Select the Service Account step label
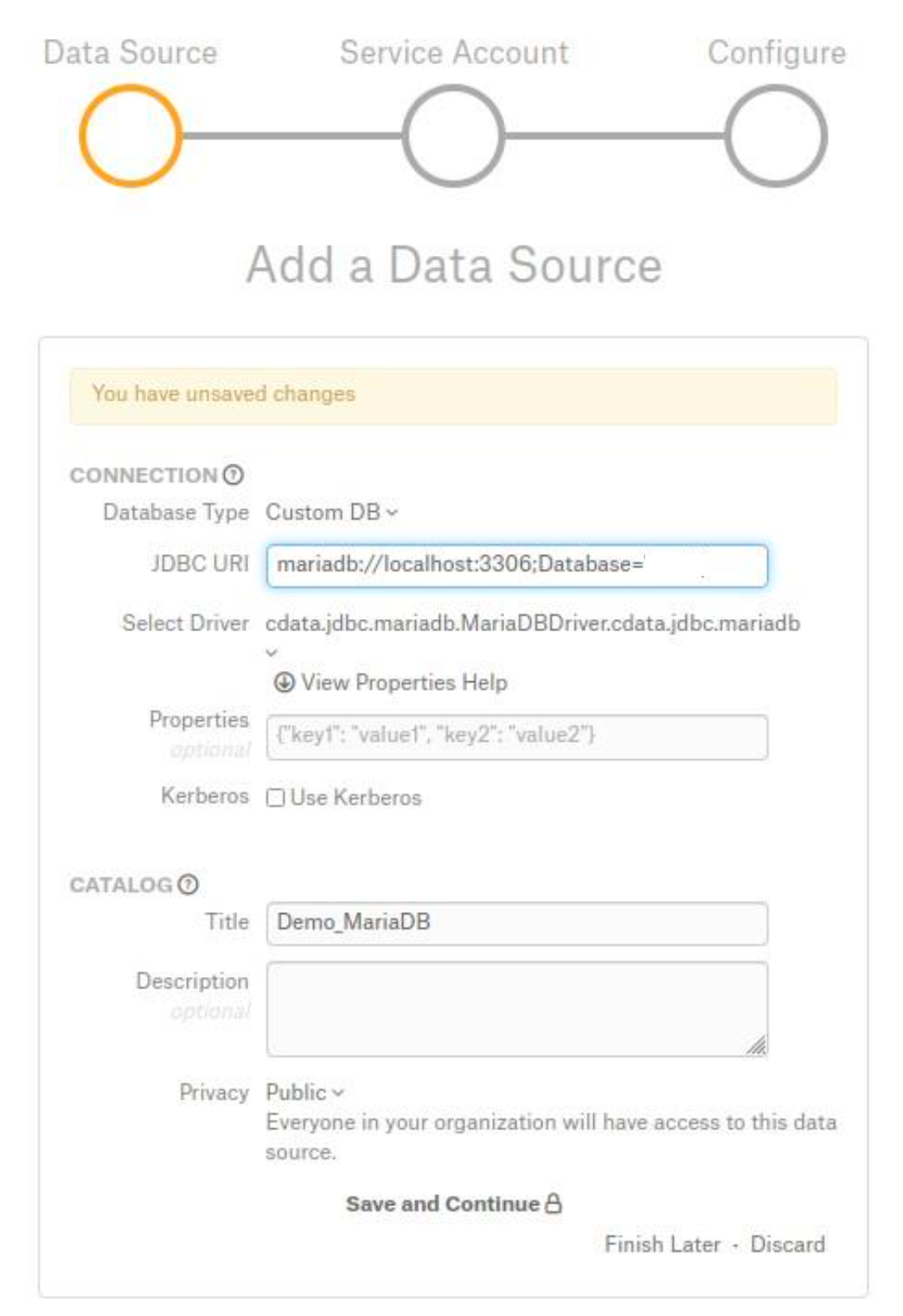This screenshot has height=1316, width=903. click(454, 53)
